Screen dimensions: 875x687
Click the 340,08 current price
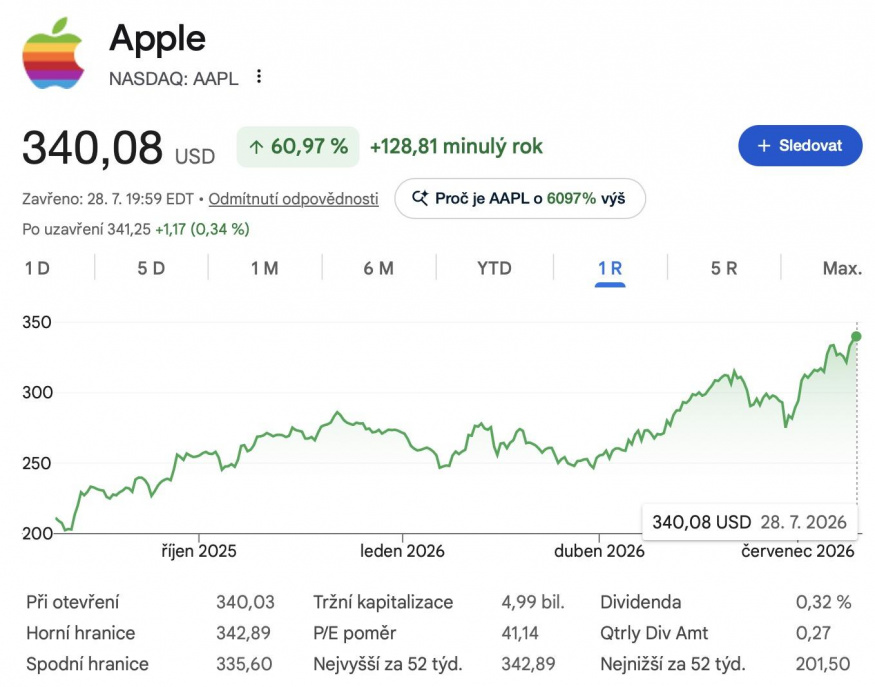pyautogui.click(x=93, y=148)
